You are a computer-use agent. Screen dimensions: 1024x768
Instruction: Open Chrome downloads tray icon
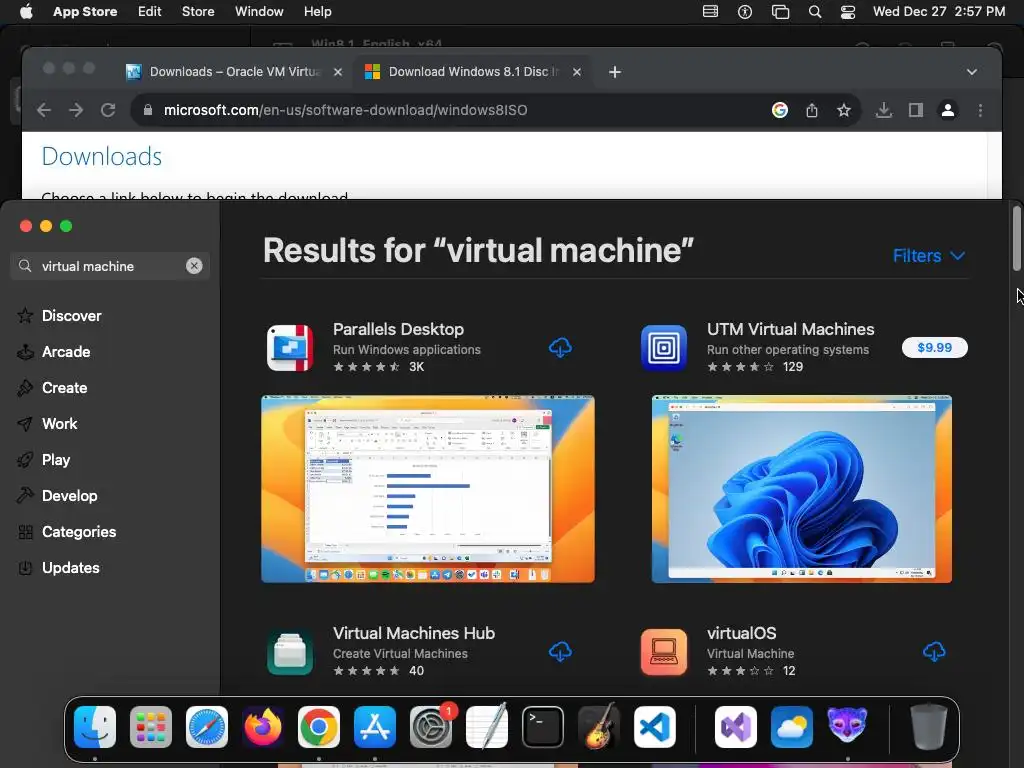coord(884,110)
